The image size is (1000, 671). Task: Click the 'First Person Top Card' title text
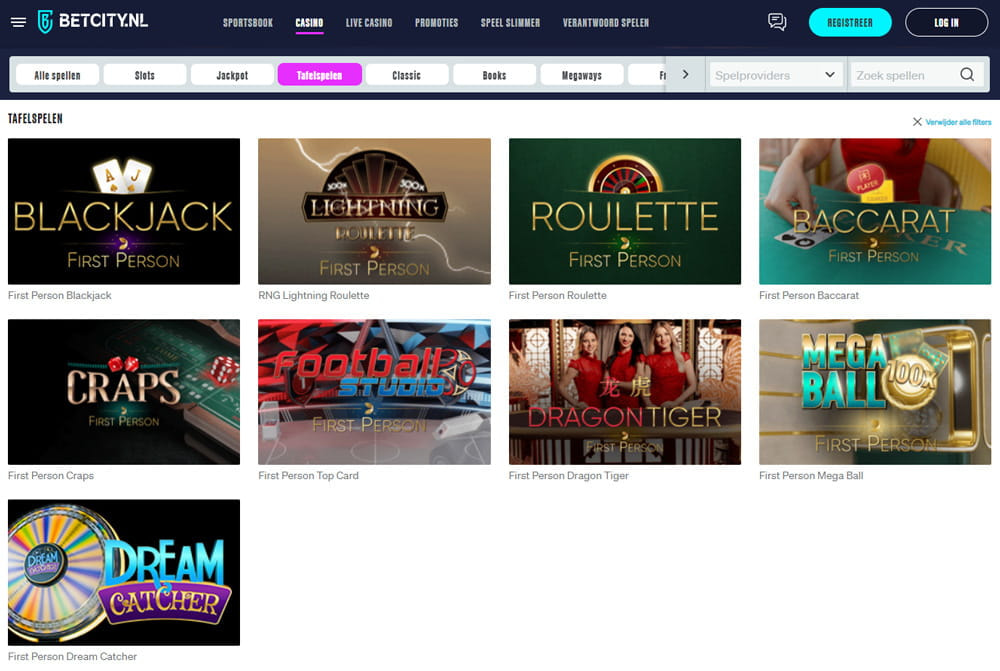308,476
